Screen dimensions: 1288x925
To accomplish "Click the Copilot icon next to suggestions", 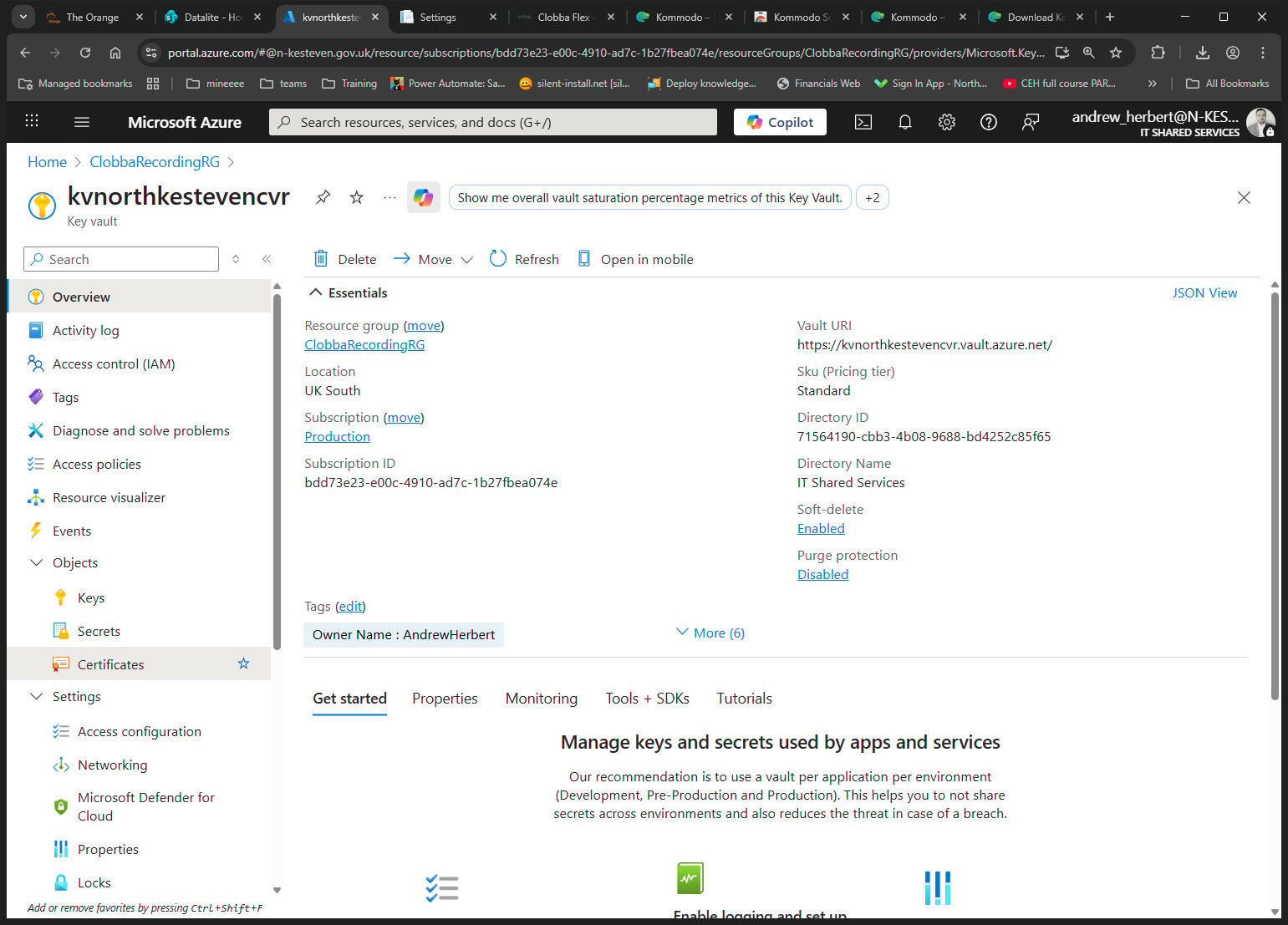I will (424, 197).
